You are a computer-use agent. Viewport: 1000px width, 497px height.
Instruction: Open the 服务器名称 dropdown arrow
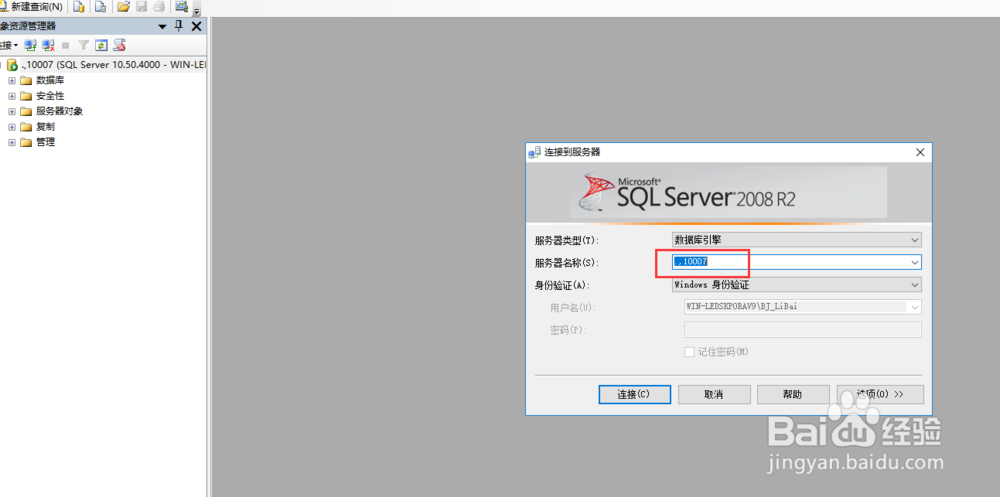[x=915, y=262]
